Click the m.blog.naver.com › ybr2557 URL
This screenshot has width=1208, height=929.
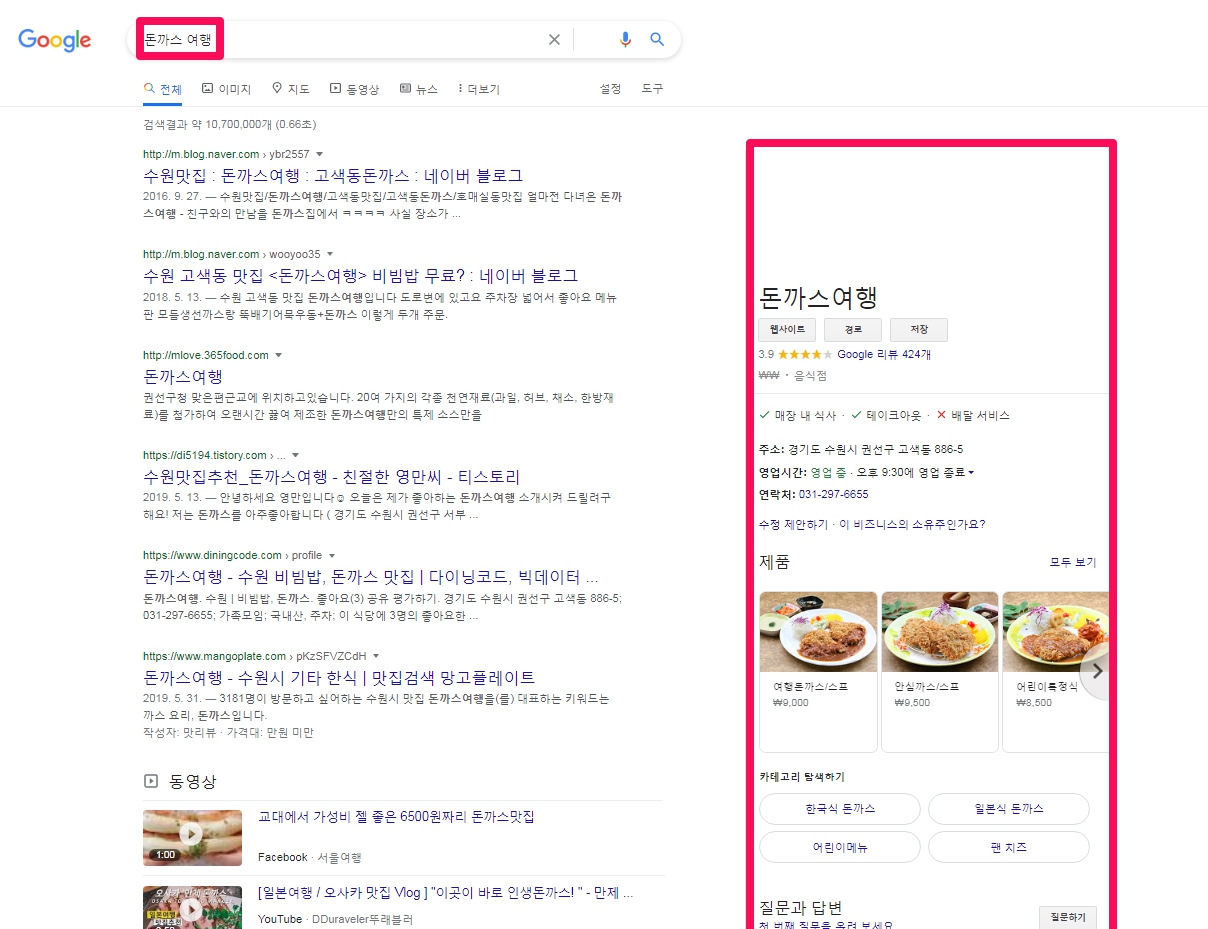226,155
